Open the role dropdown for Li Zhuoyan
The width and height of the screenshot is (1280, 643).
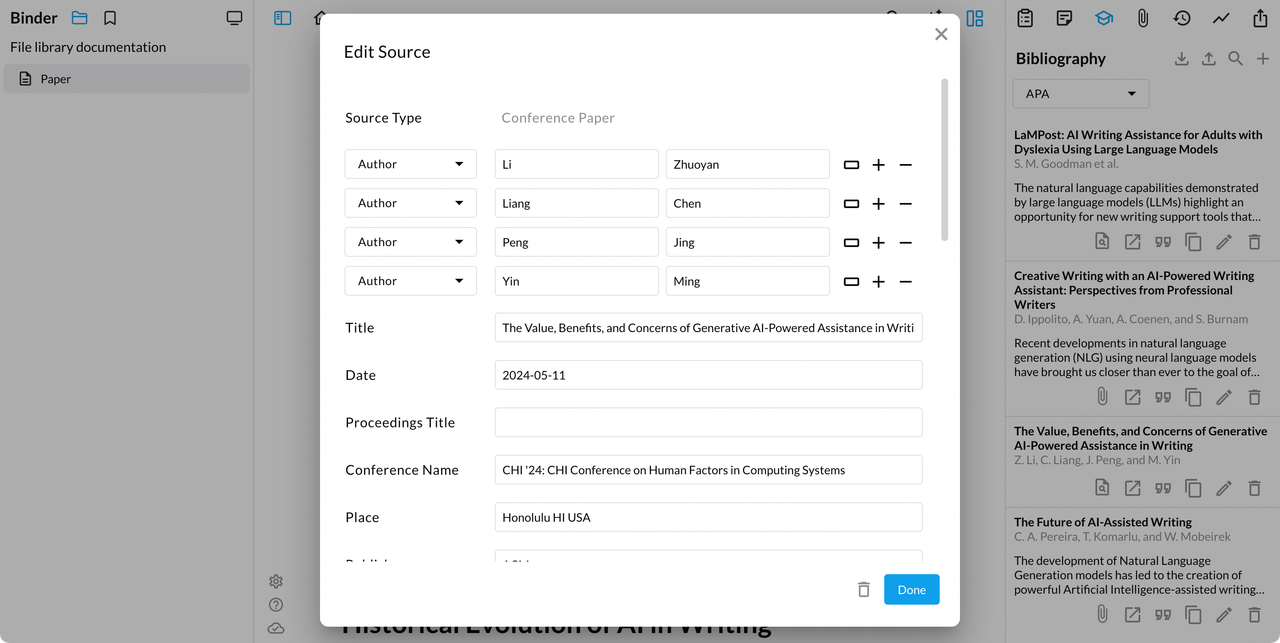pos(410,165)
